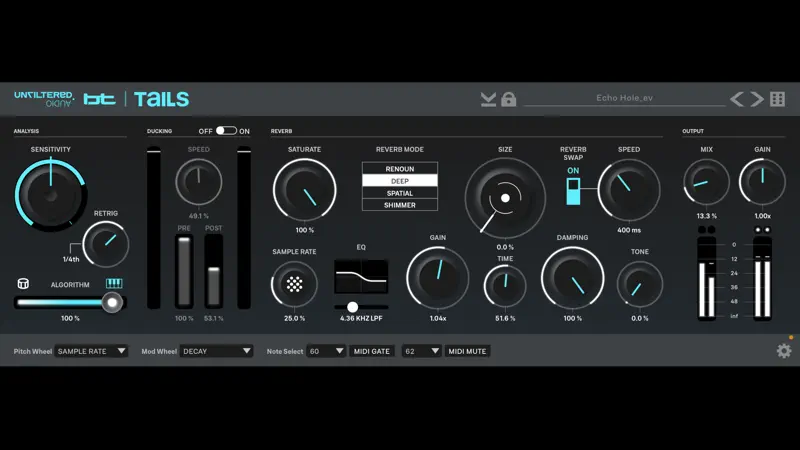Click the Unfiltered Audio logo

point(44,99)
